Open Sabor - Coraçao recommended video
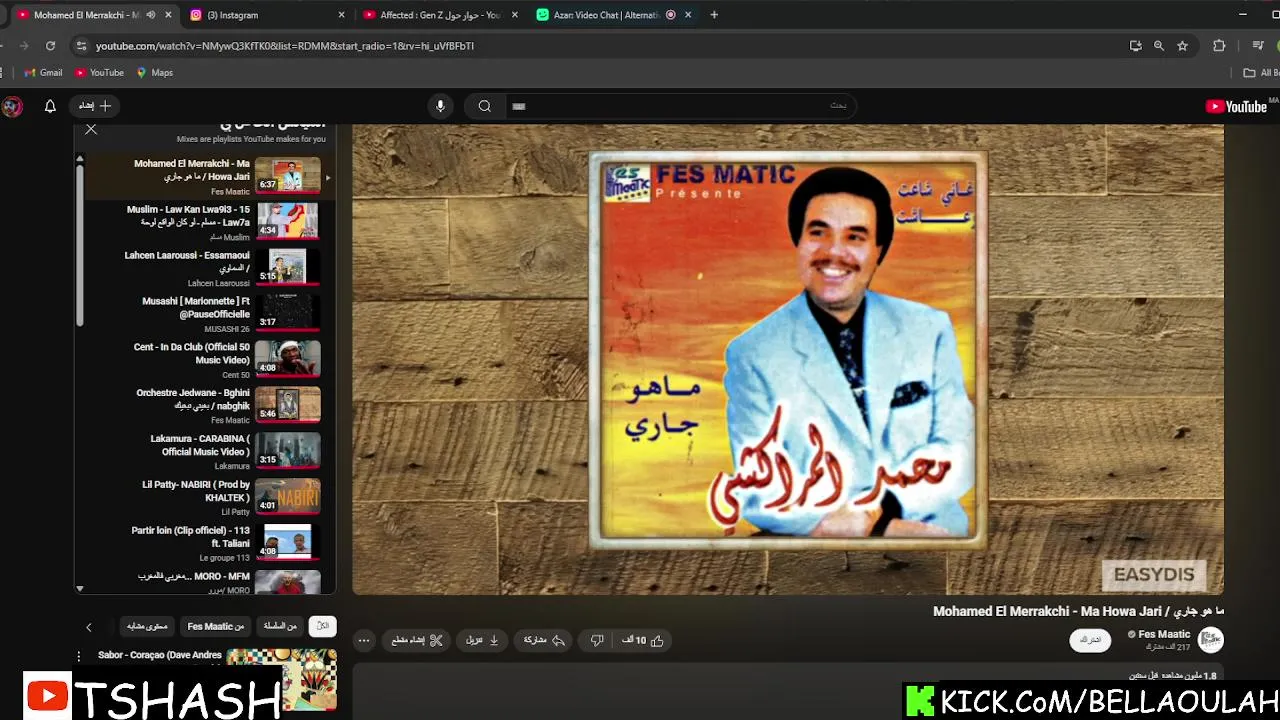 pos(281,680)
